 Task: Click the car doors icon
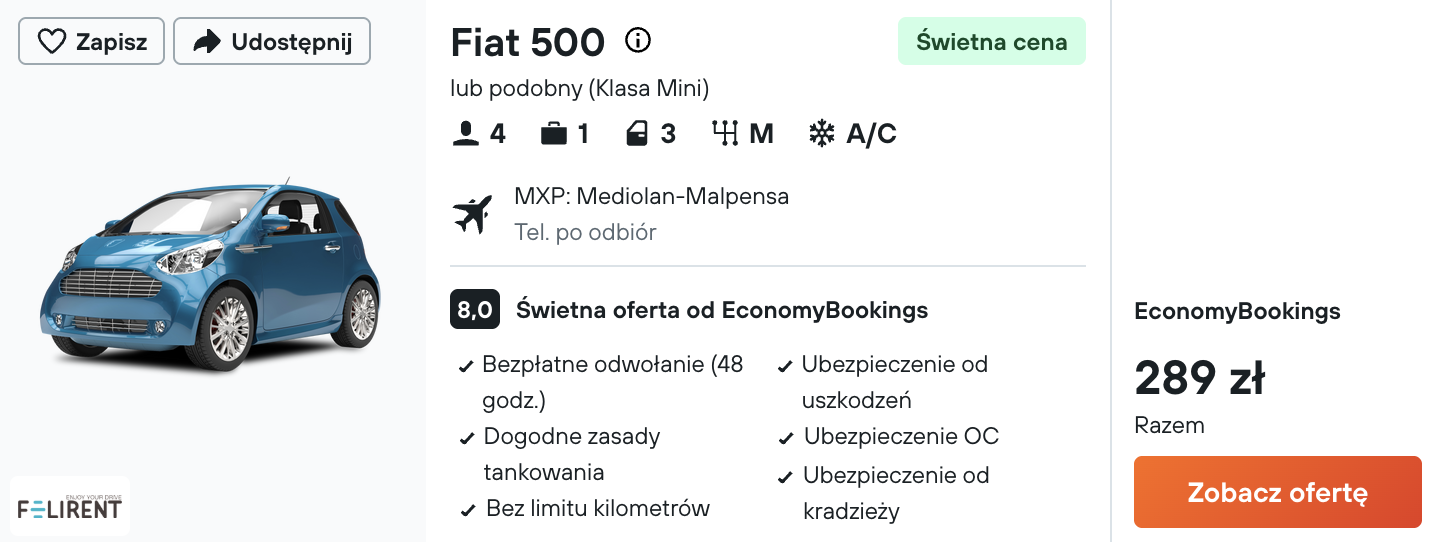coord(637,134)
